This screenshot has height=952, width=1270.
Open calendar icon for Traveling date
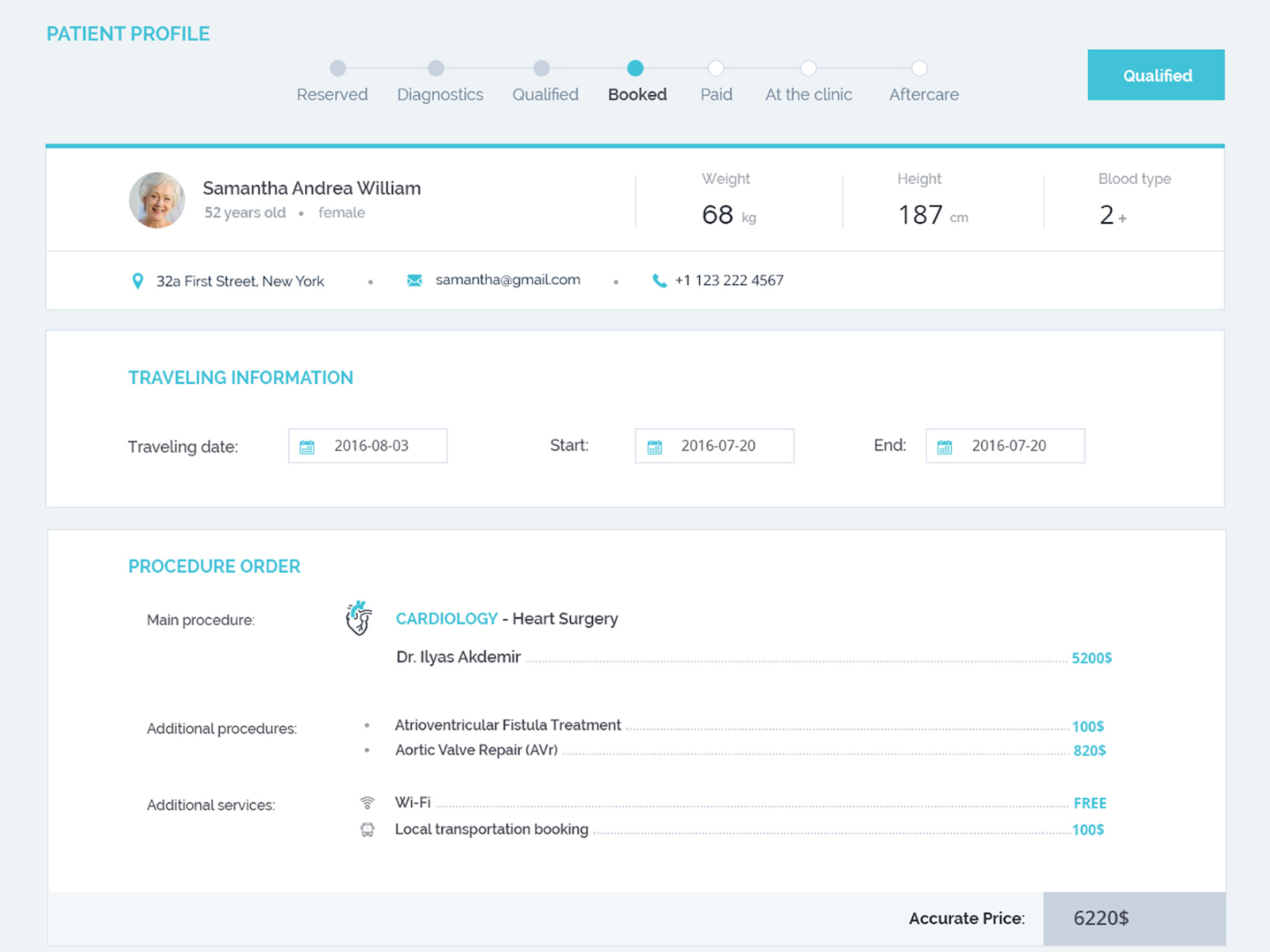(307, 447)
